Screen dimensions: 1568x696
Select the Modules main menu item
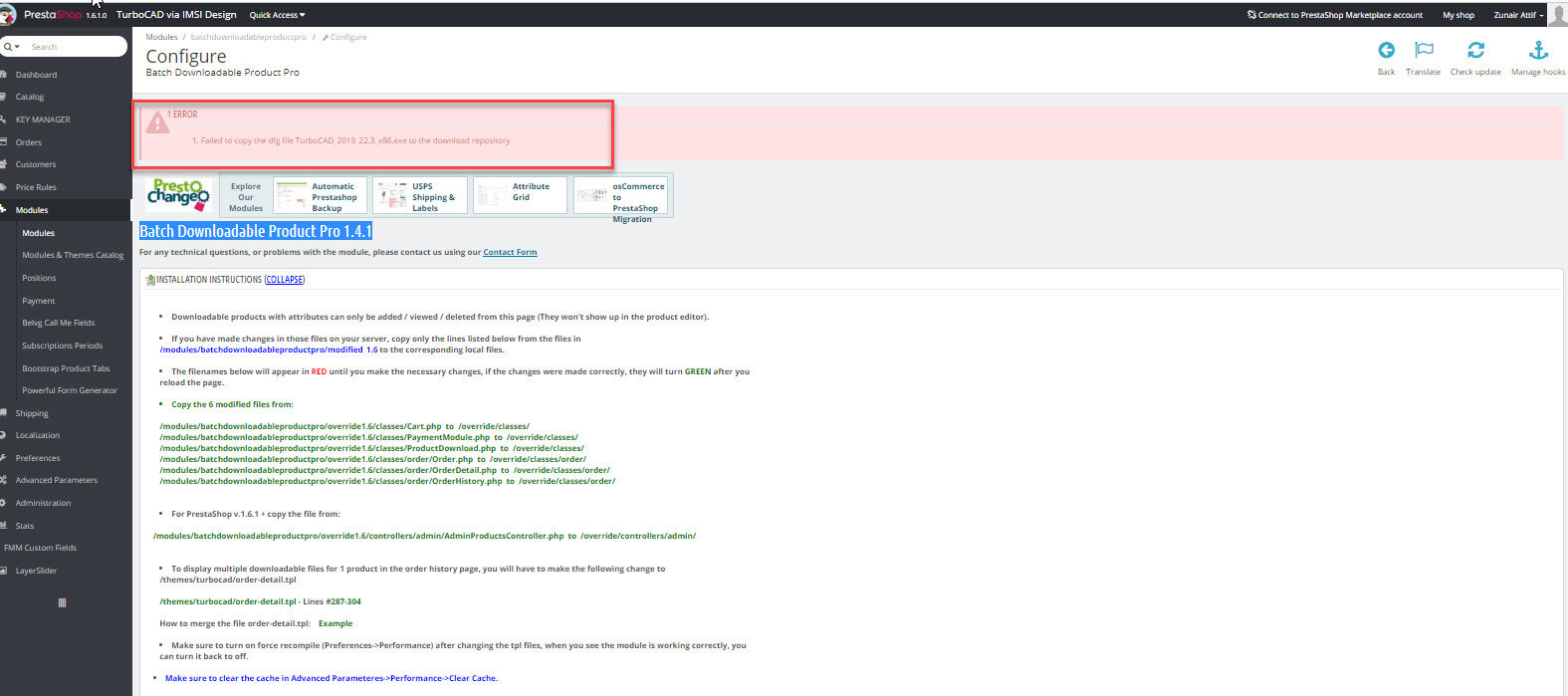tap(31, 210)
